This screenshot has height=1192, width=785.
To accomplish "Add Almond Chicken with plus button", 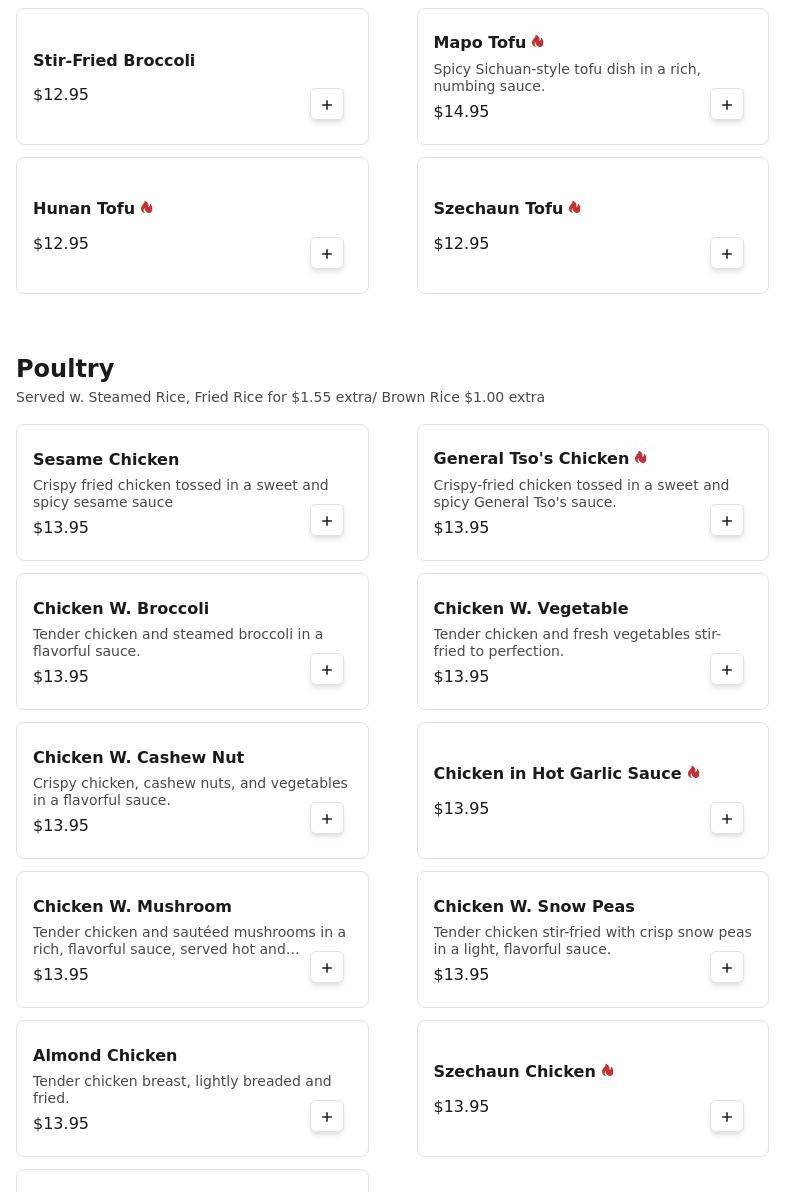I will (x=327, y=1117).
